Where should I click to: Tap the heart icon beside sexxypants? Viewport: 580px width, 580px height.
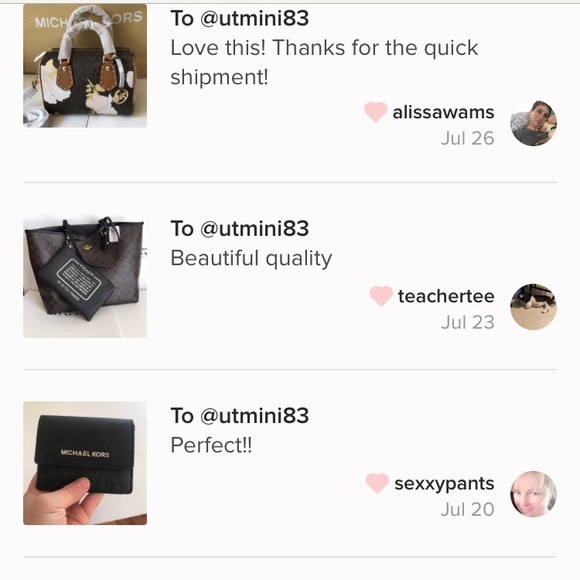click(377, 483)
